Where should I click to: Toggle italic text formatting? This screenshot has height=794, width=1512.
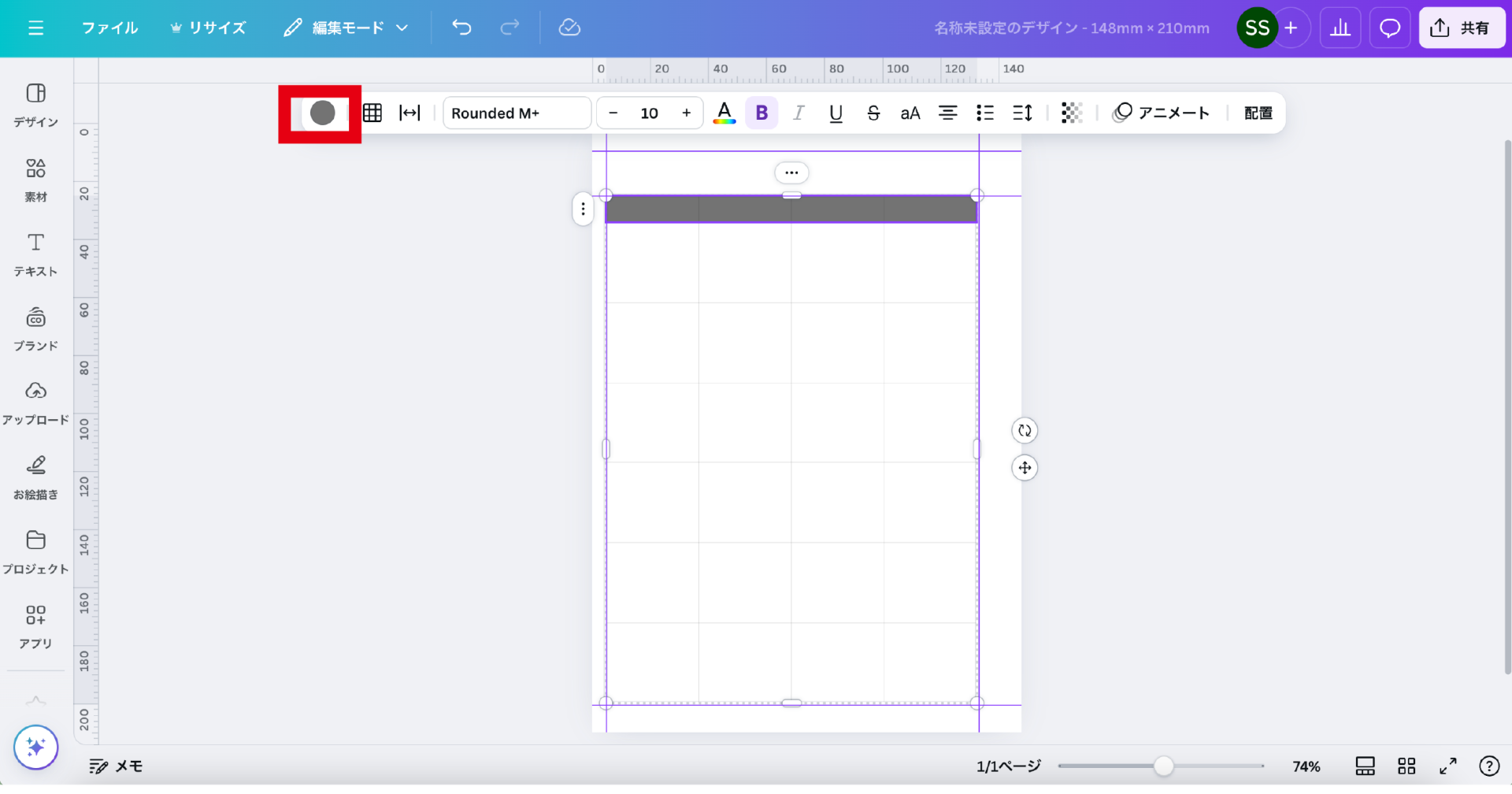tap(799, 113)
